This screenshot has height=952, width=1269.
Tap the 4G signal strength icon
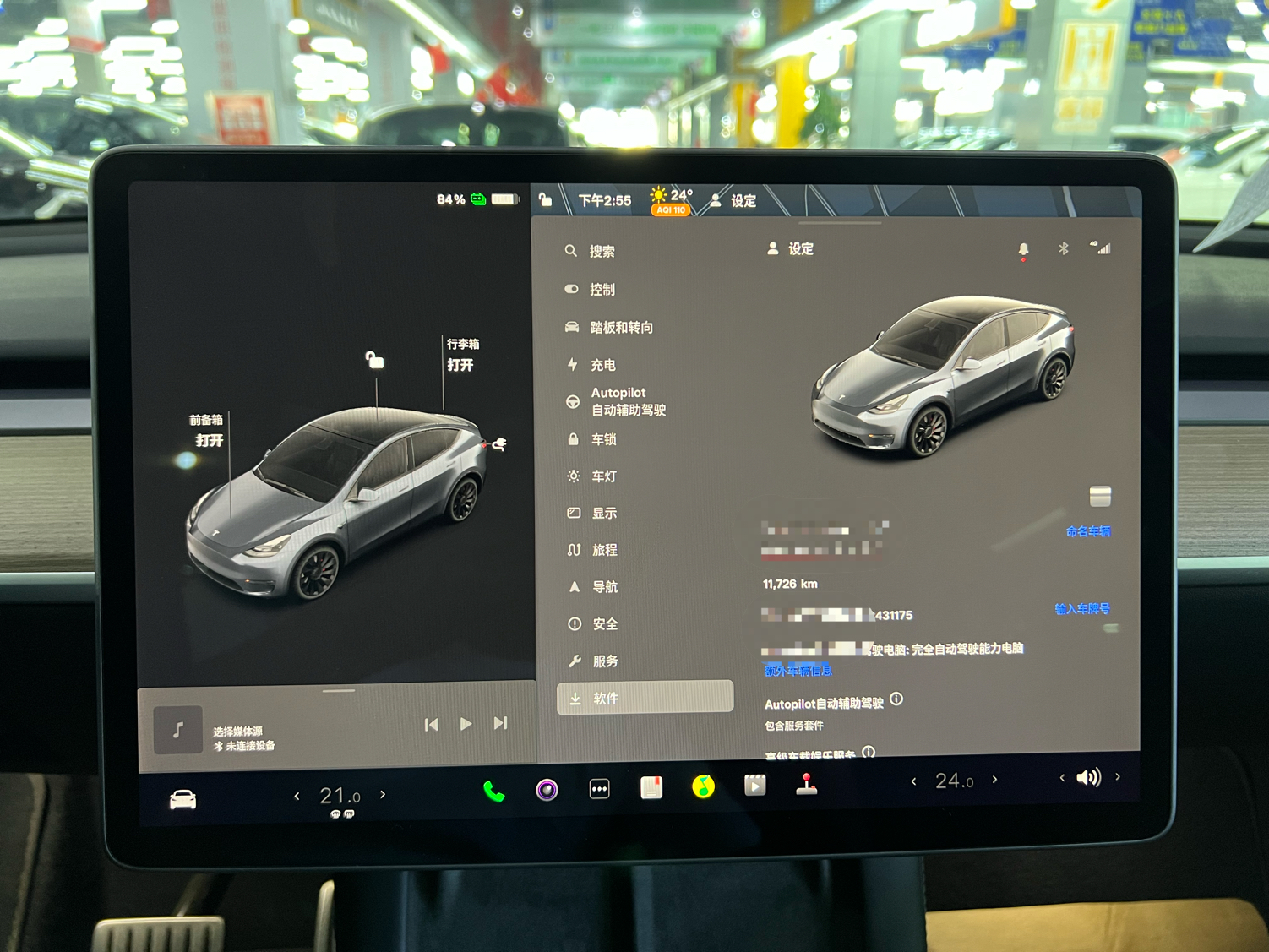coord(1100,248)
